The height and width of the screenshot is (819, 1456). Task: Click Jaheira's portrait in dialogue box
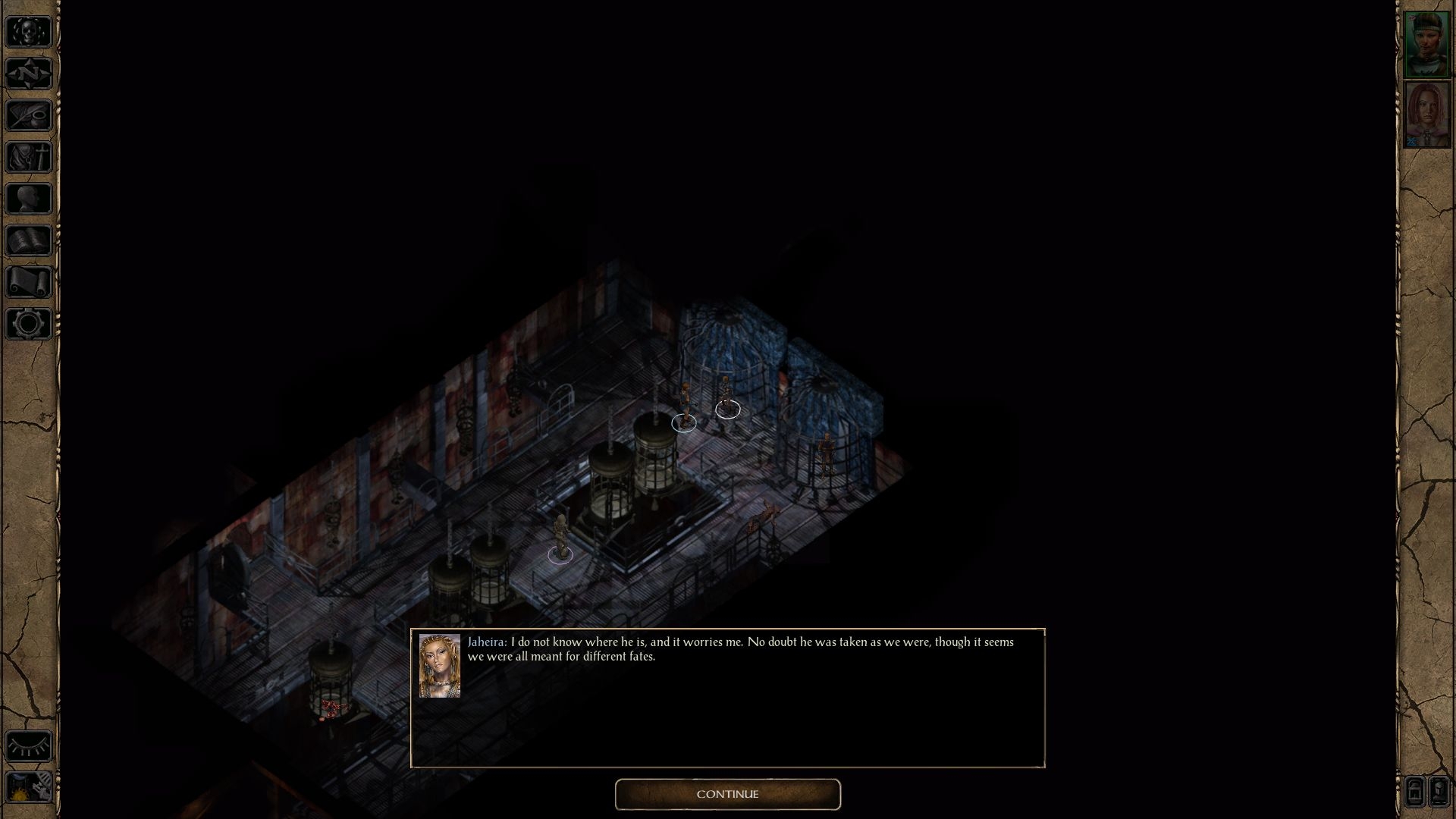coord(440,664)
